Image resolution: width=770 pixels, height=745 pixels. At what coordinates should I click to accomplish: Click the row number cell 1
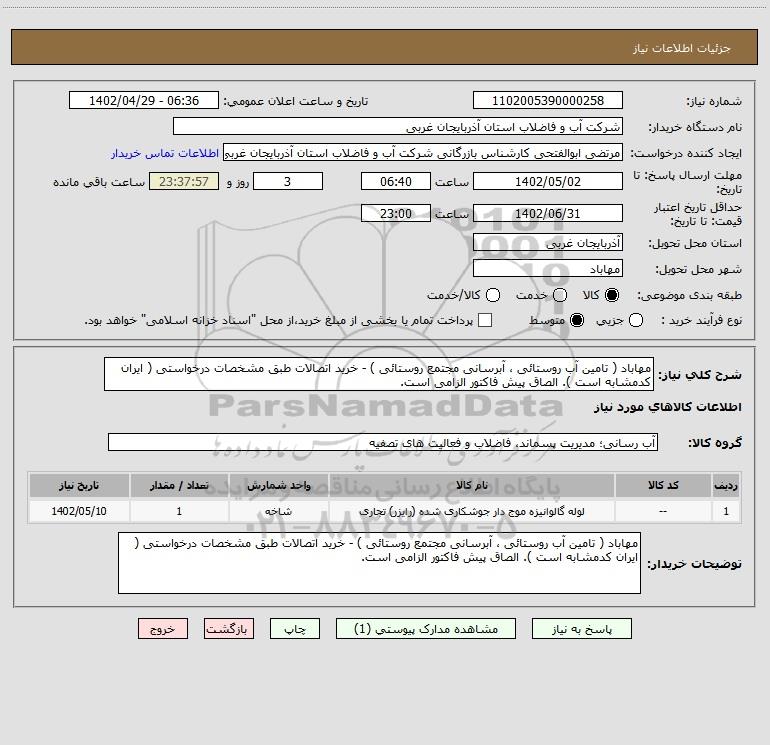tap(726, 511)
